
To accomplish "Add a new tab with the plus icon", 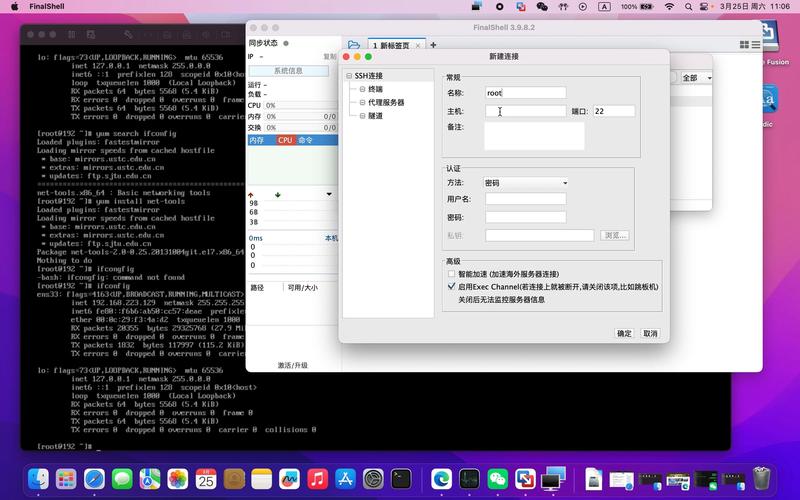I will tap(433, 45).
